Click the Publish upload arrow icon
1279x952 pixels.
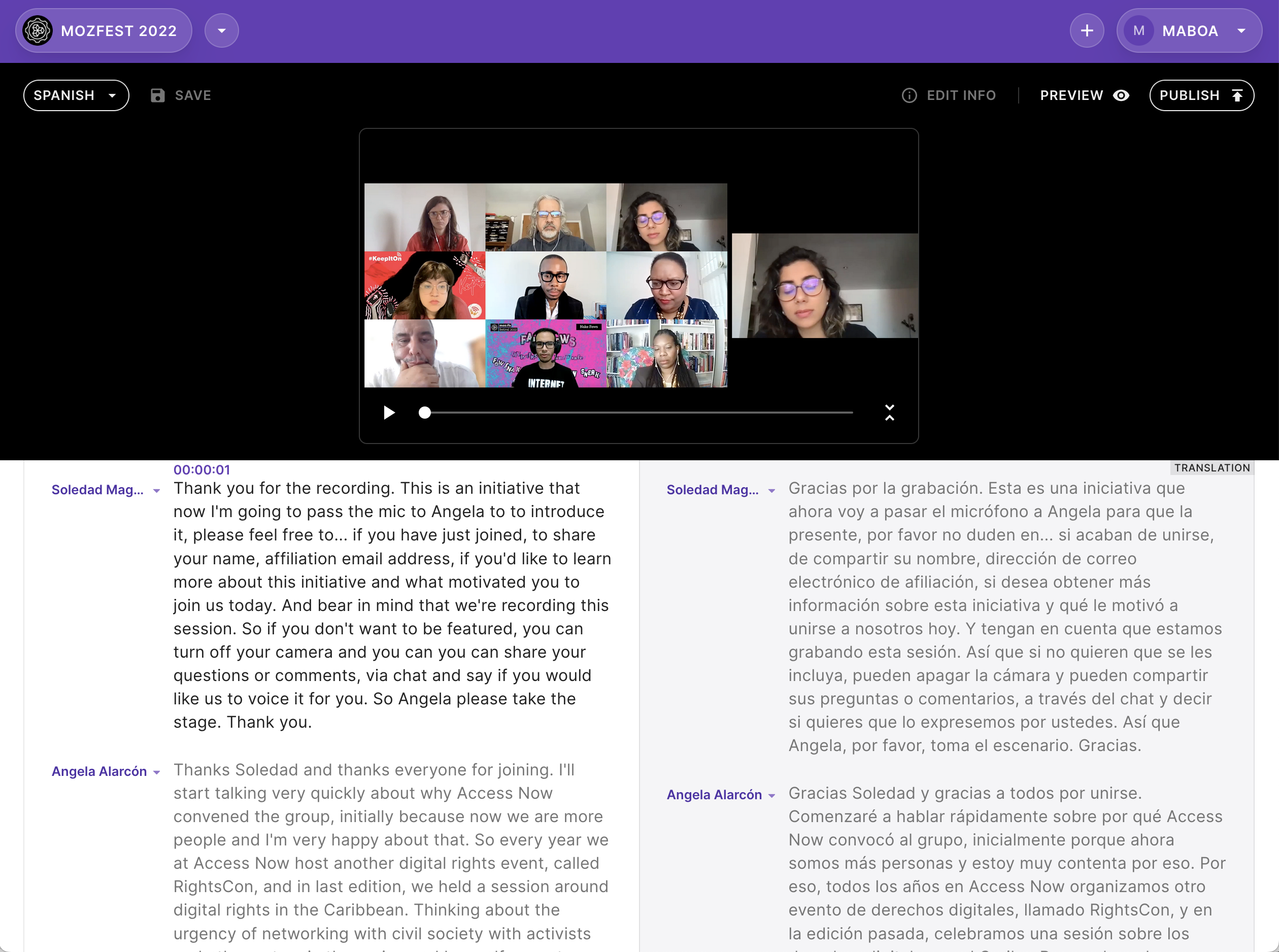click(1237, 95)
